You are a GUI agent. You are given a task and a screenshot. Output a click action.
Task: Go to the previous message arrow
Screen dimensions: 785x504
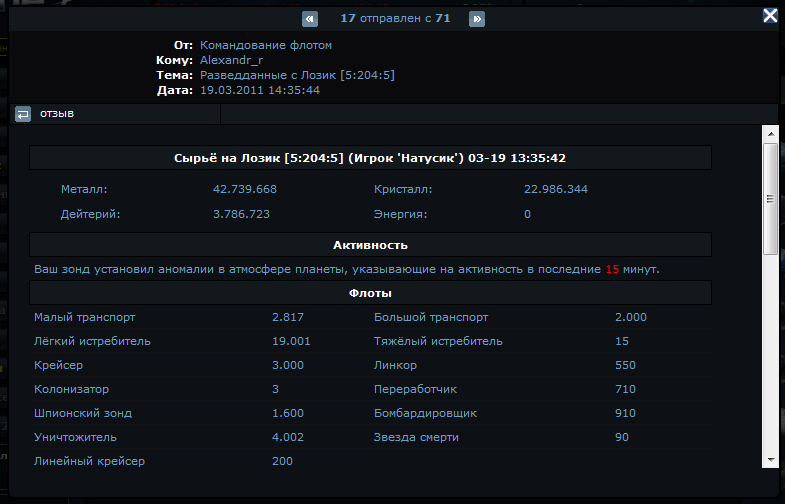(x=310, y=19)
